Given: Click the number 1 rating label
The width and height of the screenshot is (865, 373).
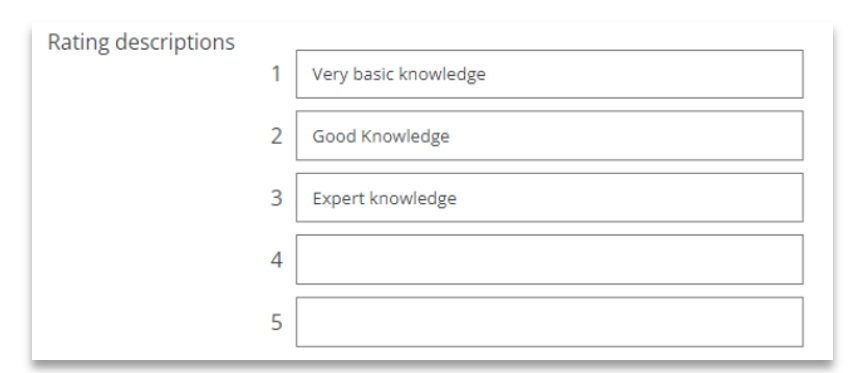Looking at the screenshot, I should click(276, 73).
